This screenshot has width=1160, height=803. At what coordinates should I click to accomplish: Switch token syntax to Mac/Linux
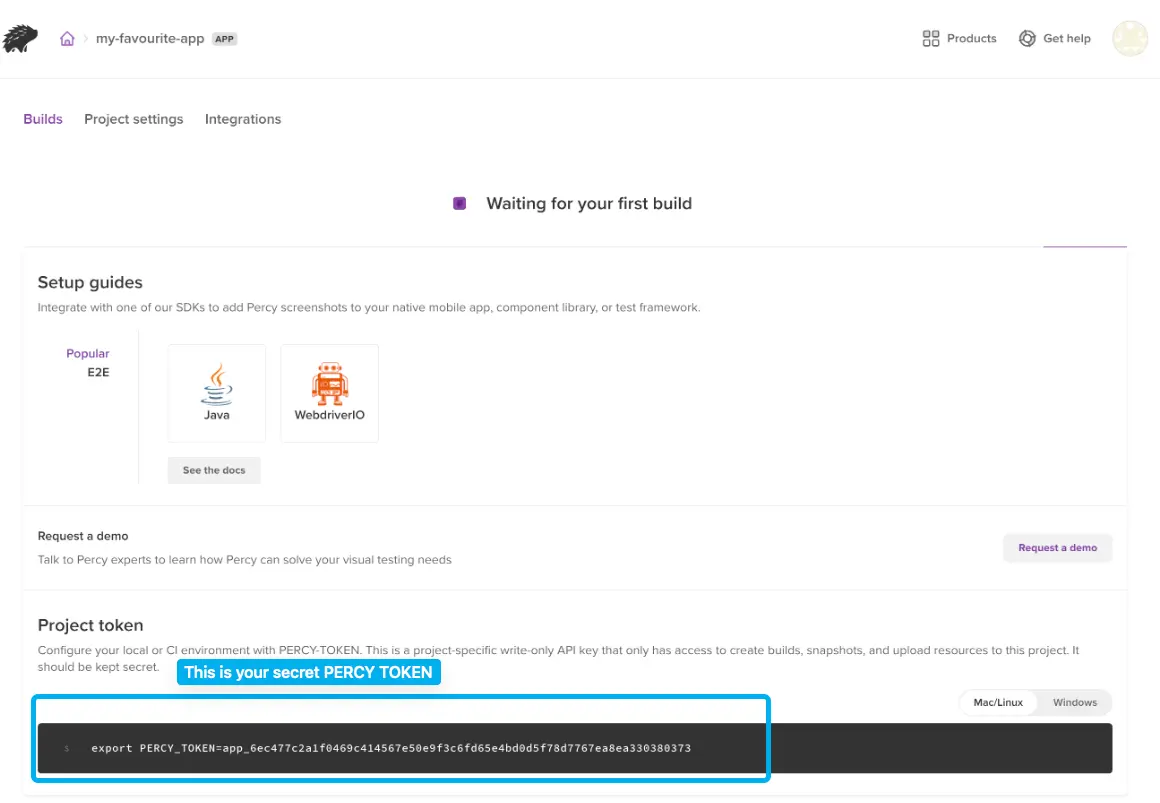click(x=998, y=702)
